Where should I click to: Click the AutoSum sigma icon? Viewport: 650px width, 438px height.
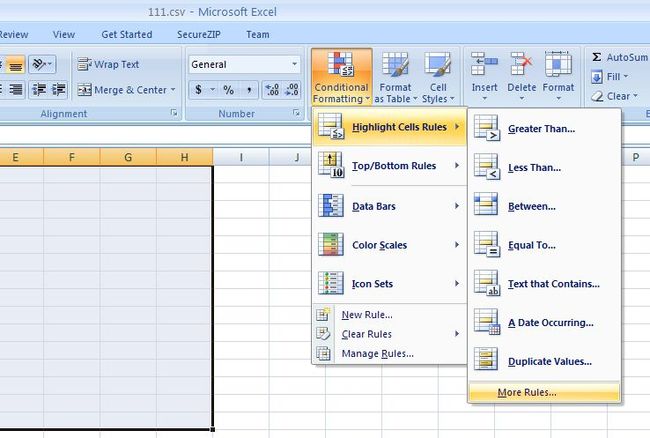(x=597, y=57)
